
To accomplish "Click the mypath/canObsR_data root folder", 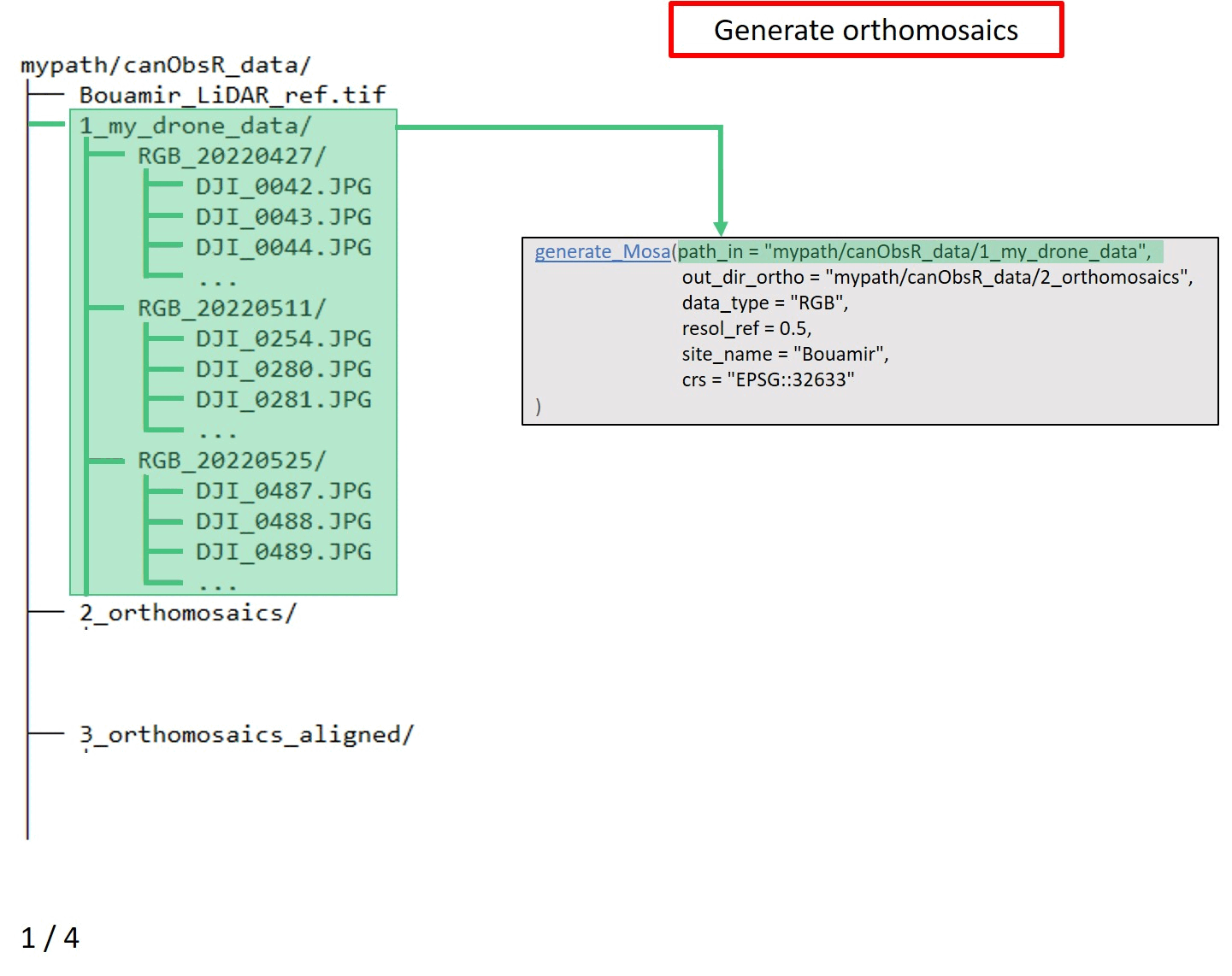I will (165, 65).
